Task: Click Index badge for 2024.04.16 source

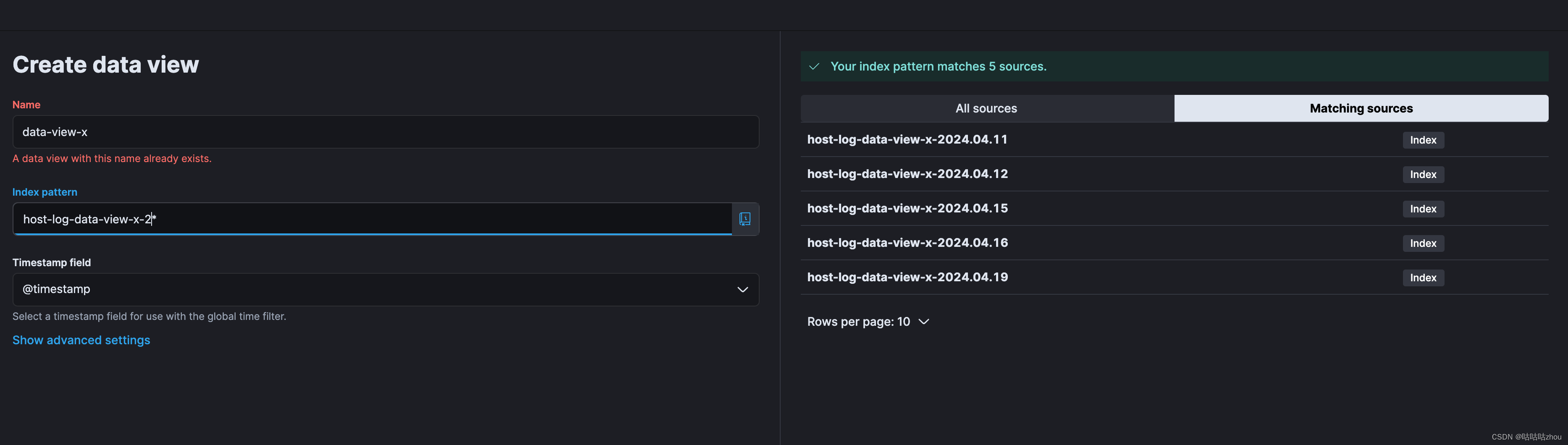Action: pos(1423,243)
